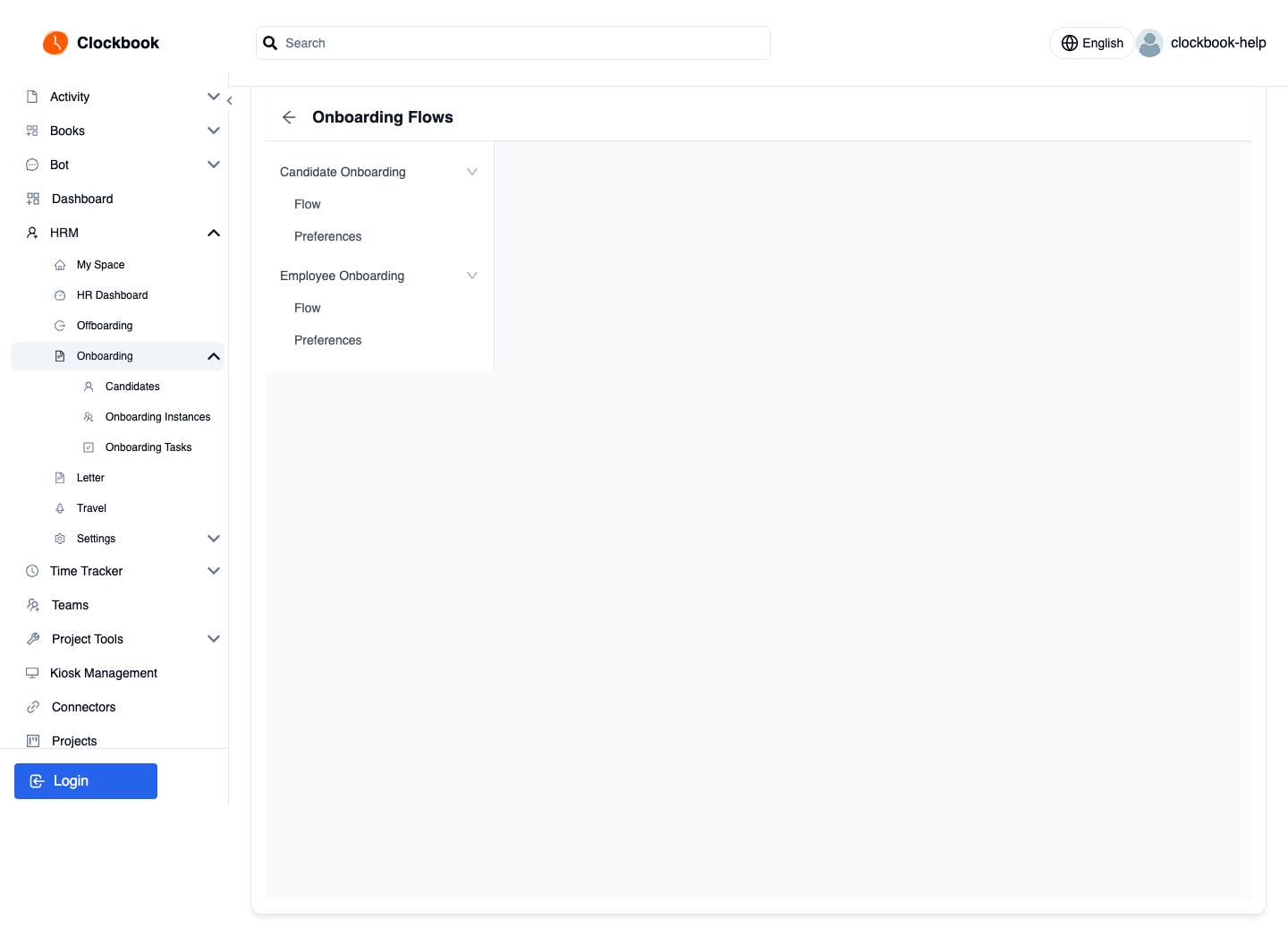This screenshot has width=1288, height=936.
Task: Click the Projects board icon
Action: (33, 741)
